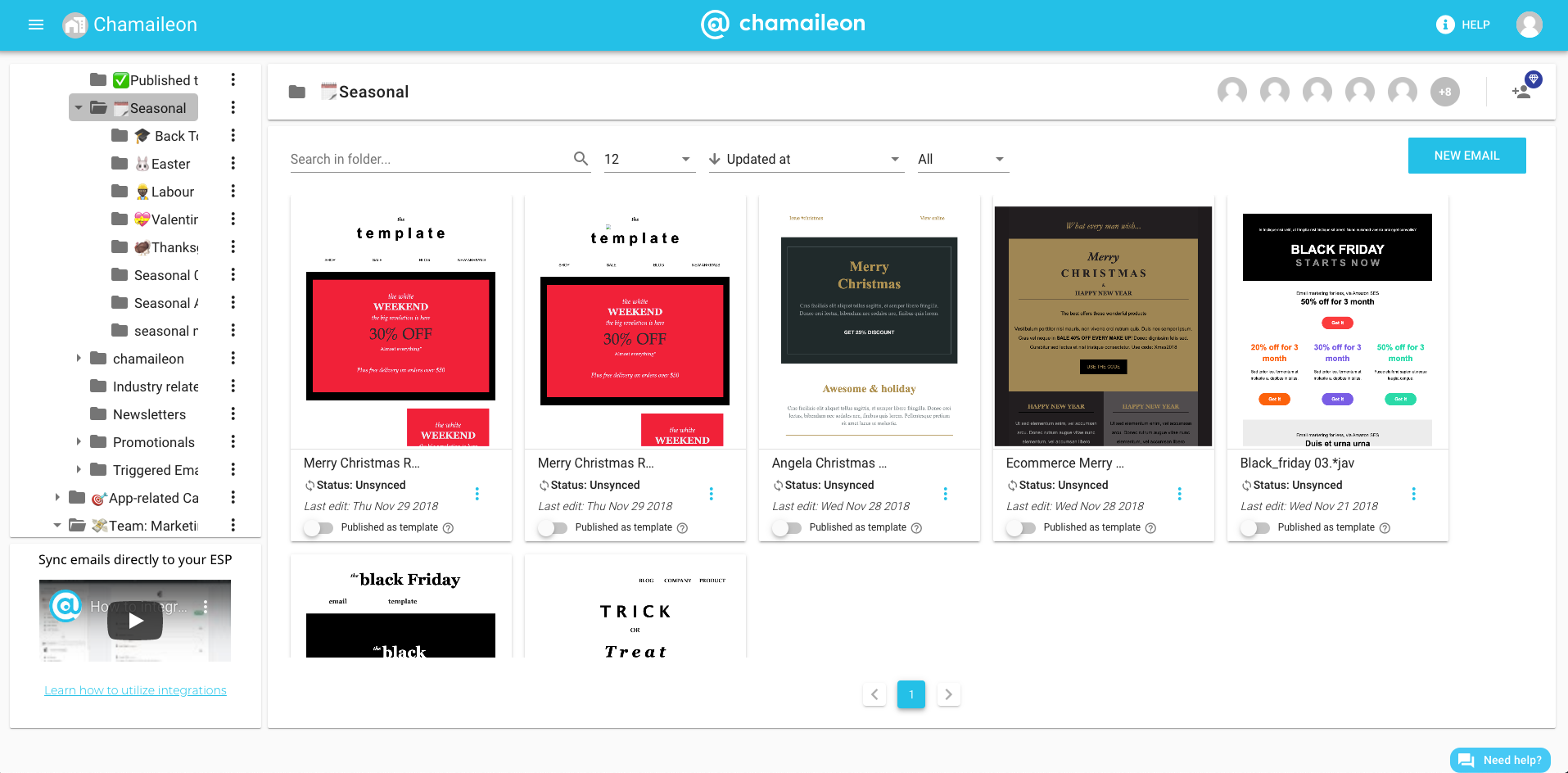Viewport: 1568px width, 773px height.
Task: Open the Learn how to utilize integrations link
Action: (x=134, y=689)
